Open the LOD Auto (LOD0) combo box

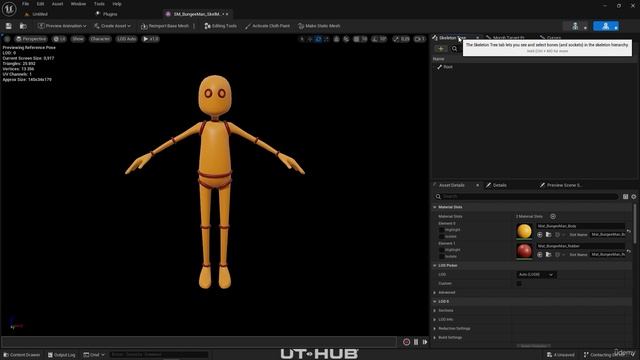click(x=536, y=275)
